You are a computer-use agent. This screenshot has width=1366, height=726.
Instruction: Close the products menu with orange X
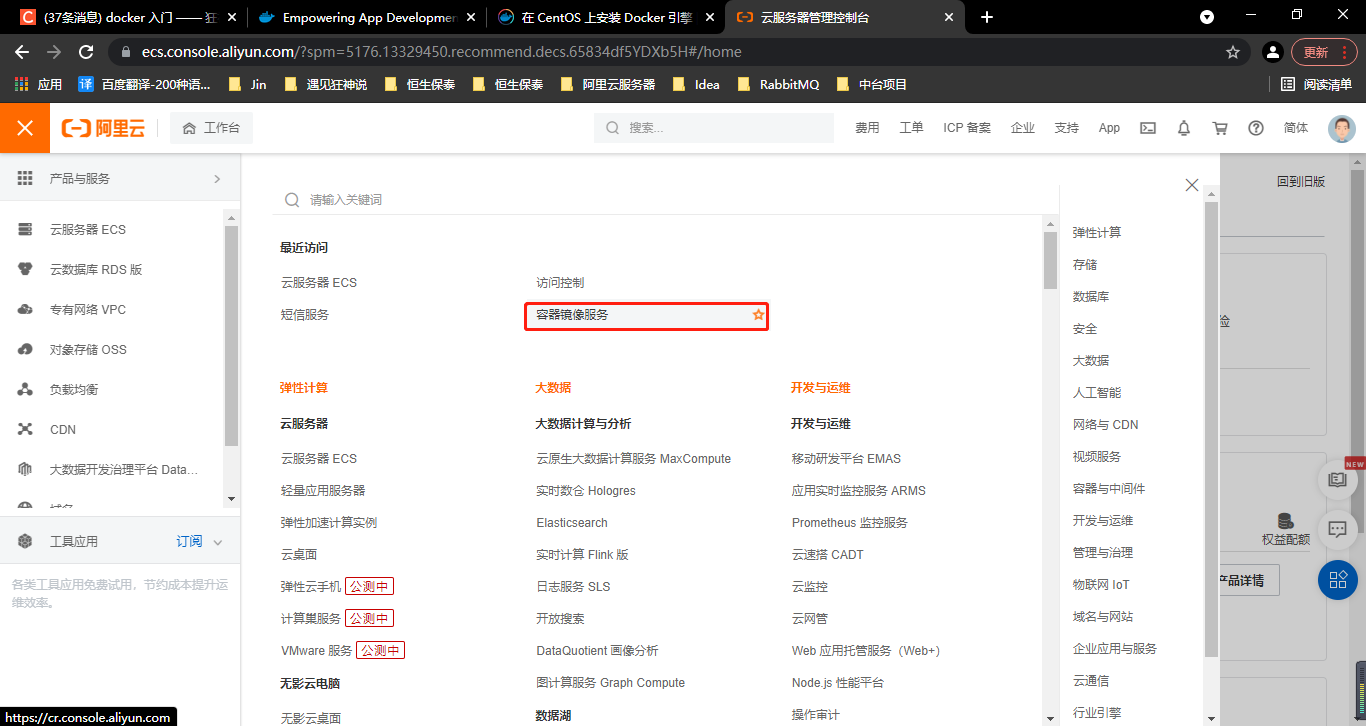(x=25, y=128)
